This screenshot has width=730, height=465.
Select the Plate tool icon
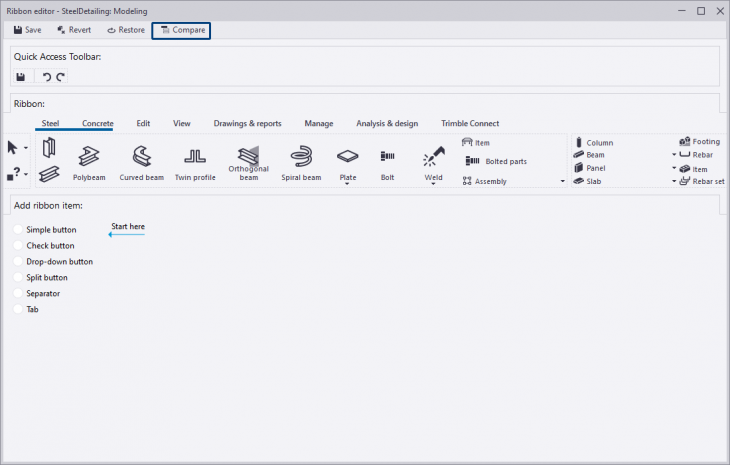(x=348, y=157)
